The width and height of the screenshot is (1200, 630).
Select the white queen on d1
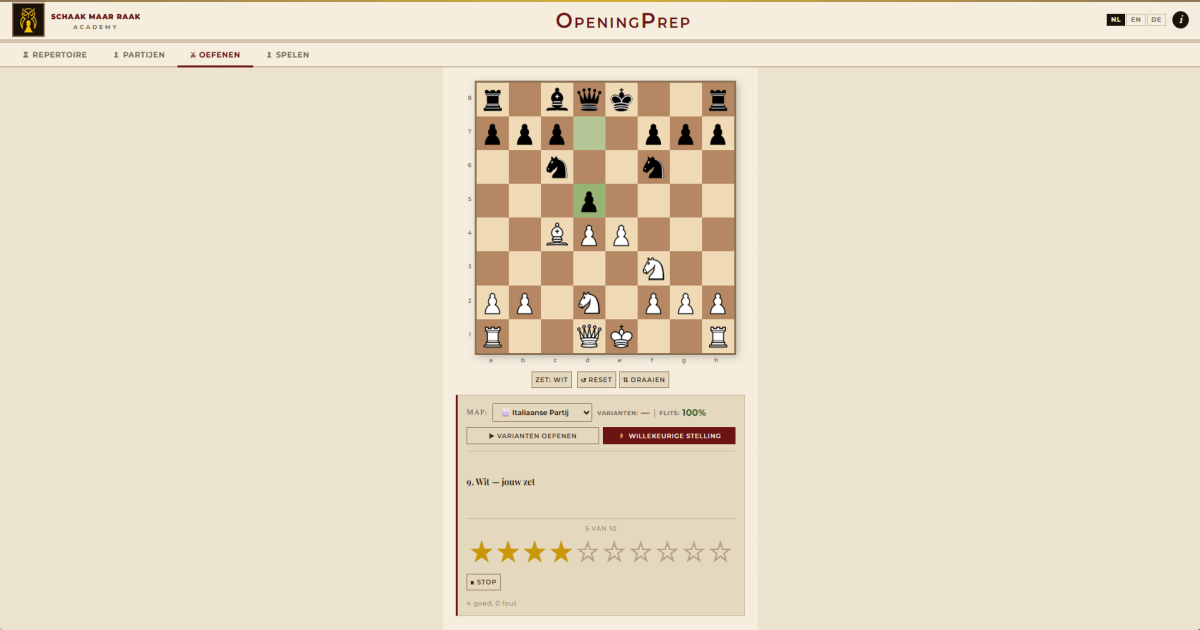click(589, 337)
